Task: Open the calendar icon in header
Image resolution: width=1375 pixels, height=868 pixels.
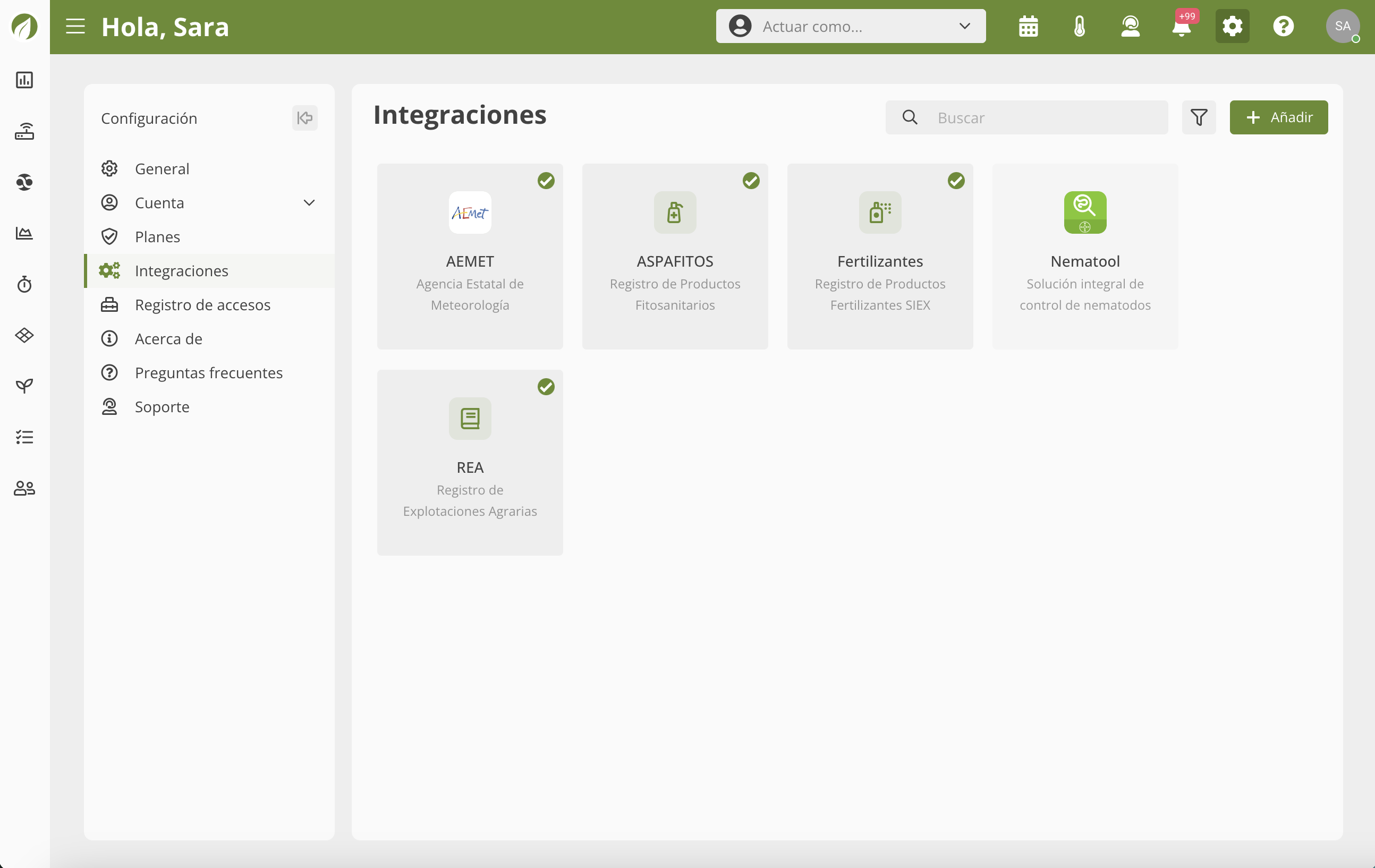Action: click(x=1028, y=26)
